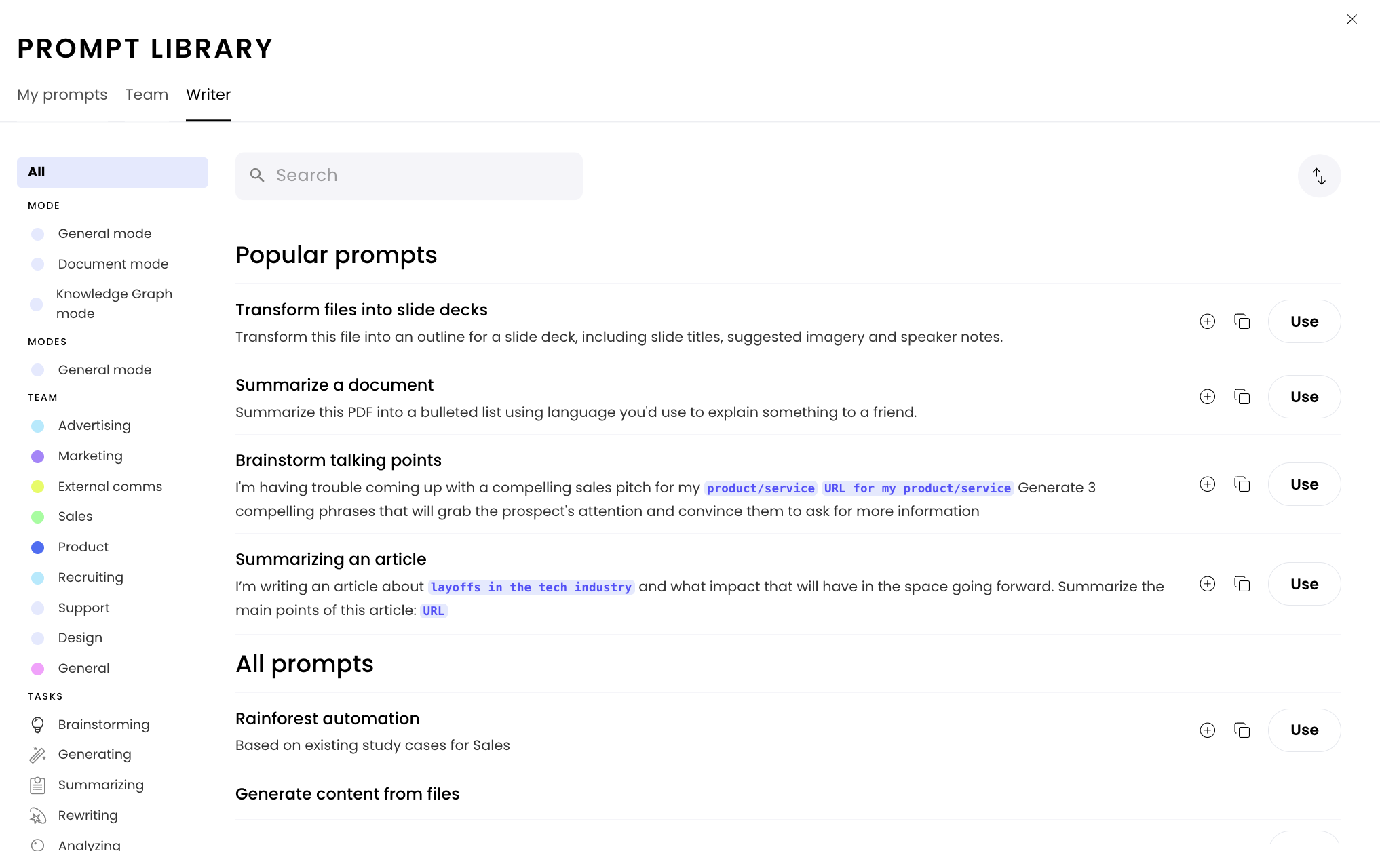1380x868 pixels.
Task: Copy the Rainforest automation prompt
Action: pos(1242,730)
